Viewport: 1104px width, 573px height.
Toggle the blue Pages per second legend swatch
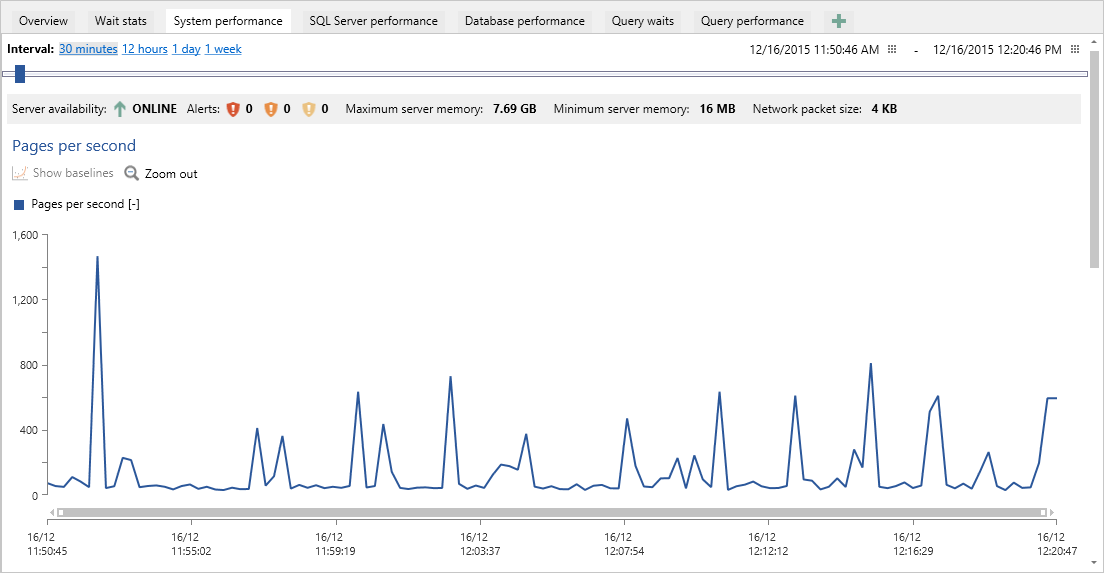click(19, 205)
